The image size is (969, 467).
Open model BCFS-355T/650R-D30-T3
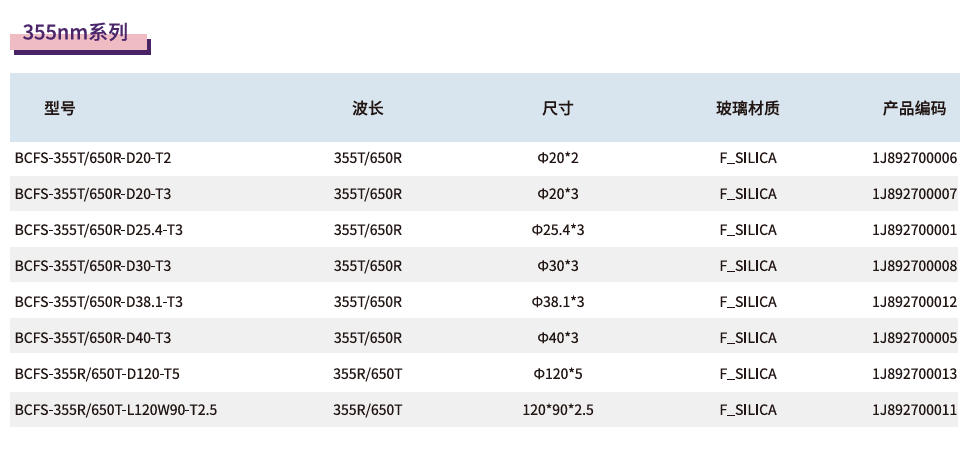93,266
